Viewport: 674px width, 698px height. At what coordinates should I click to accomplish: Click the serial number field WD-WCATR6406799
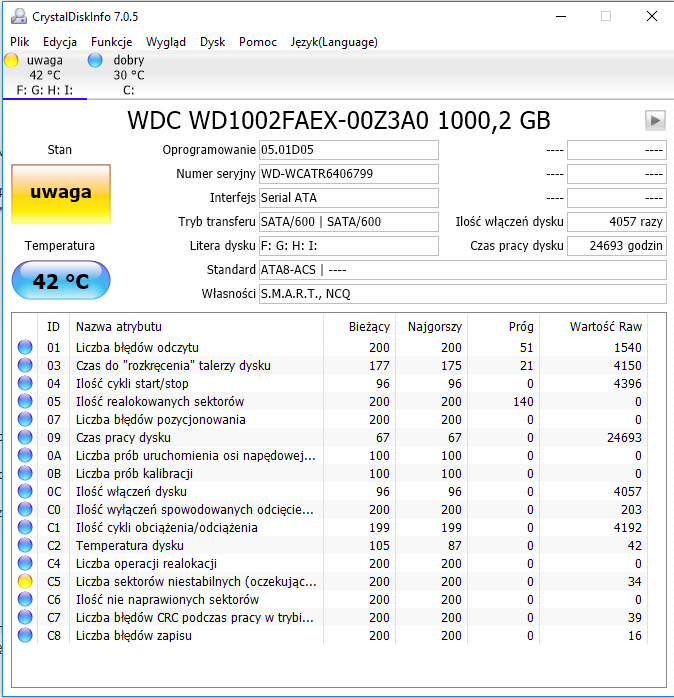(x=349, y=174)
